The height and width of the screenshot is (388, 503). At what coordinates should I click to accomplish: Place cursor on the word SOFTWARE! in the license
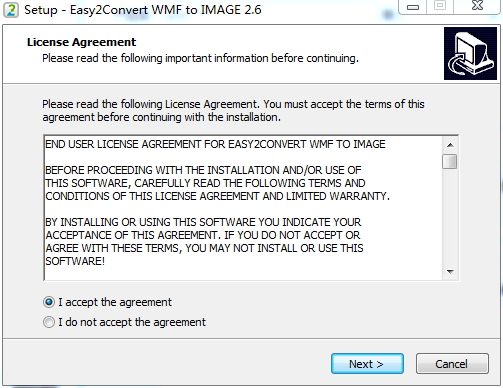[75, 261]
